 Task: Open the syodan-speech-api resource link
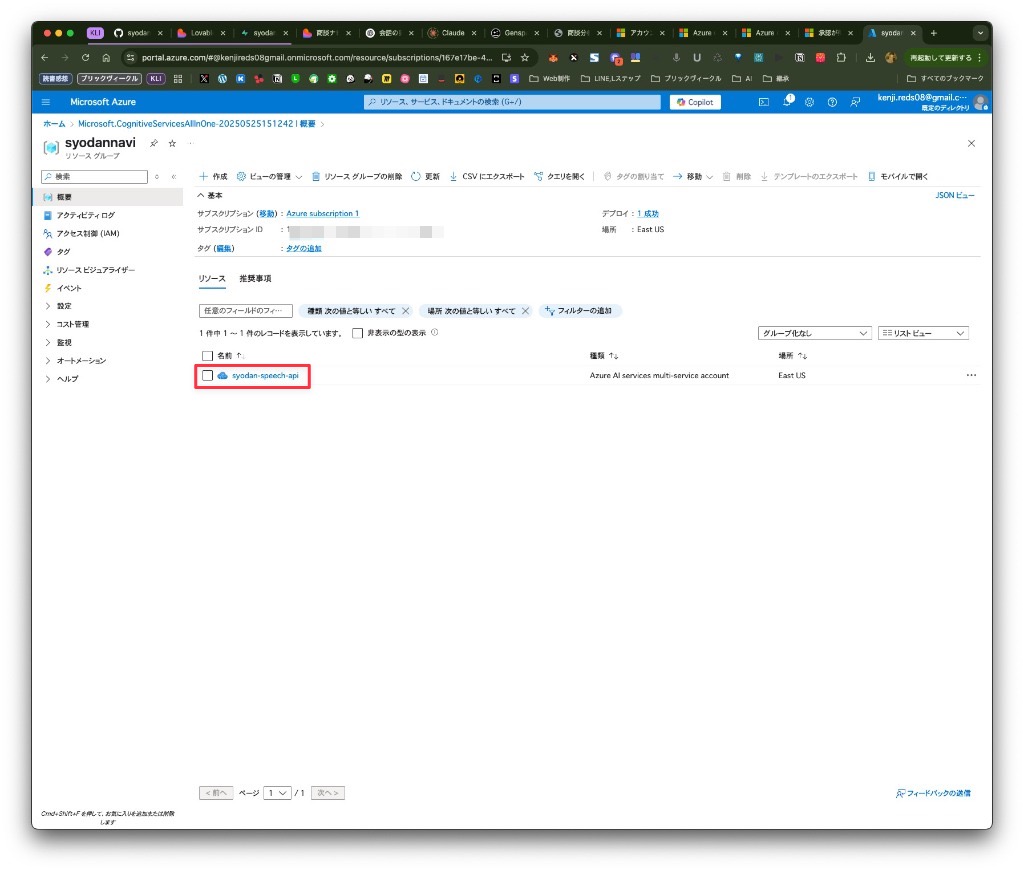265,375
